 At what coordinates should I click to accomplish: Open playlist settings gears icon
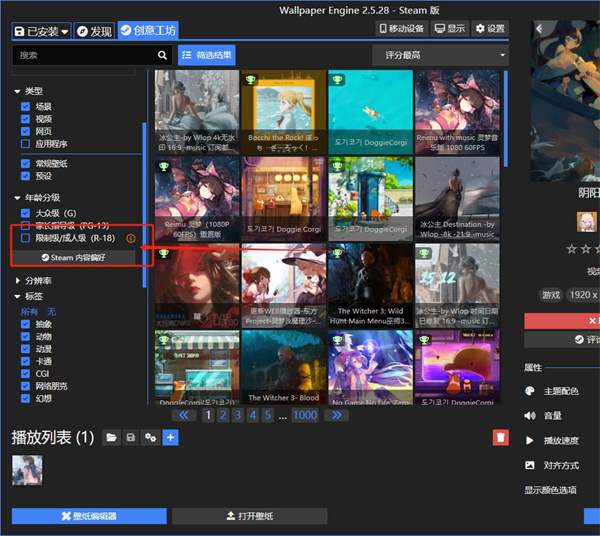pos(150,437)
